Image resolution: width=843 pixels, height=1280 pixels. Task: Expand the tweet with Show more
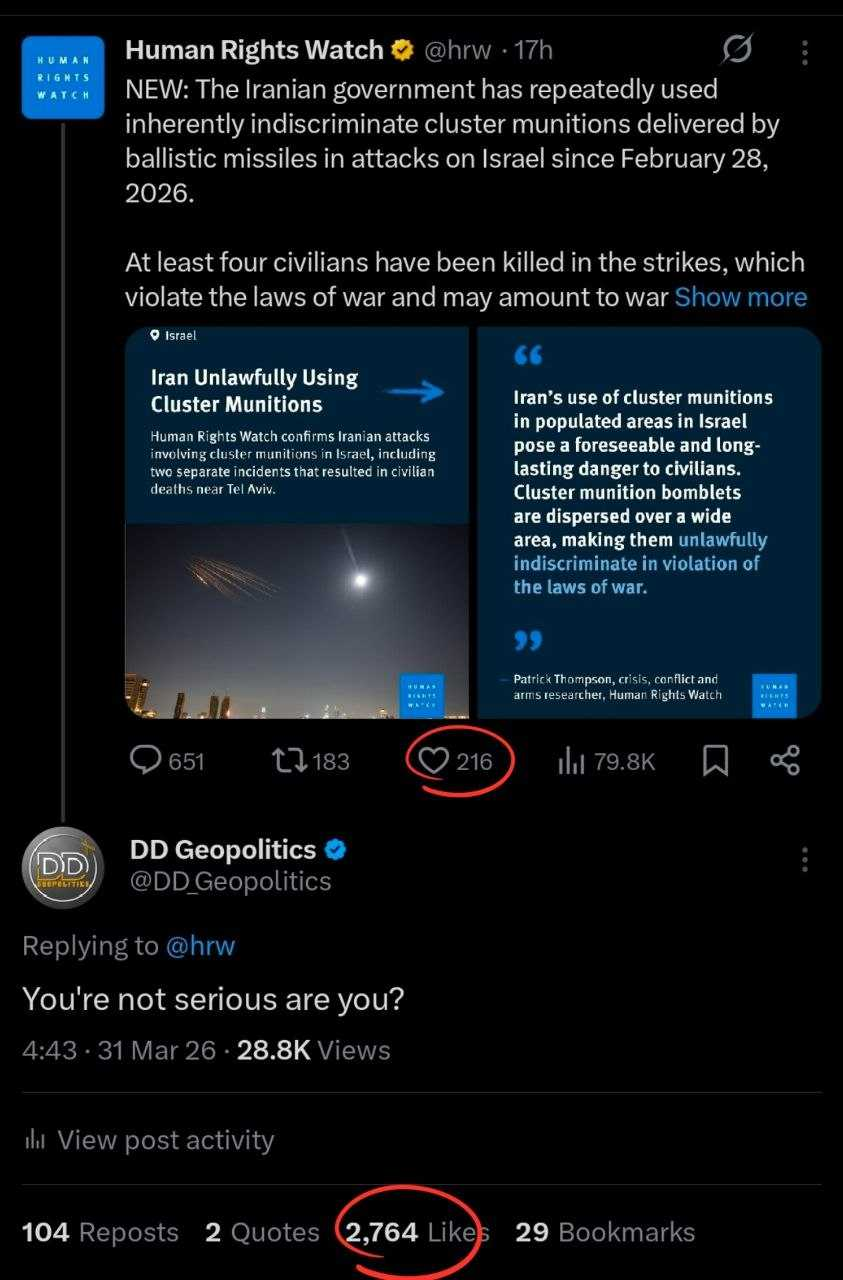[x=741, y=297]
